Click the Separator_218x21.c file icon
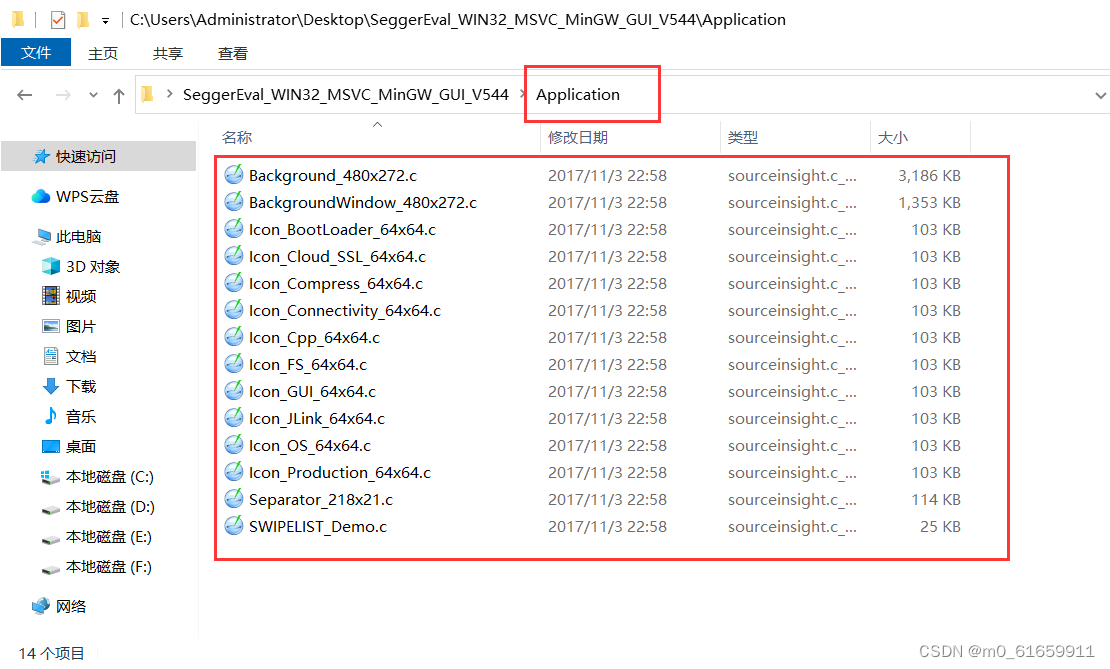Image resolution: width=1110 pixels, height=669 pixels. (x=234, y=498)
